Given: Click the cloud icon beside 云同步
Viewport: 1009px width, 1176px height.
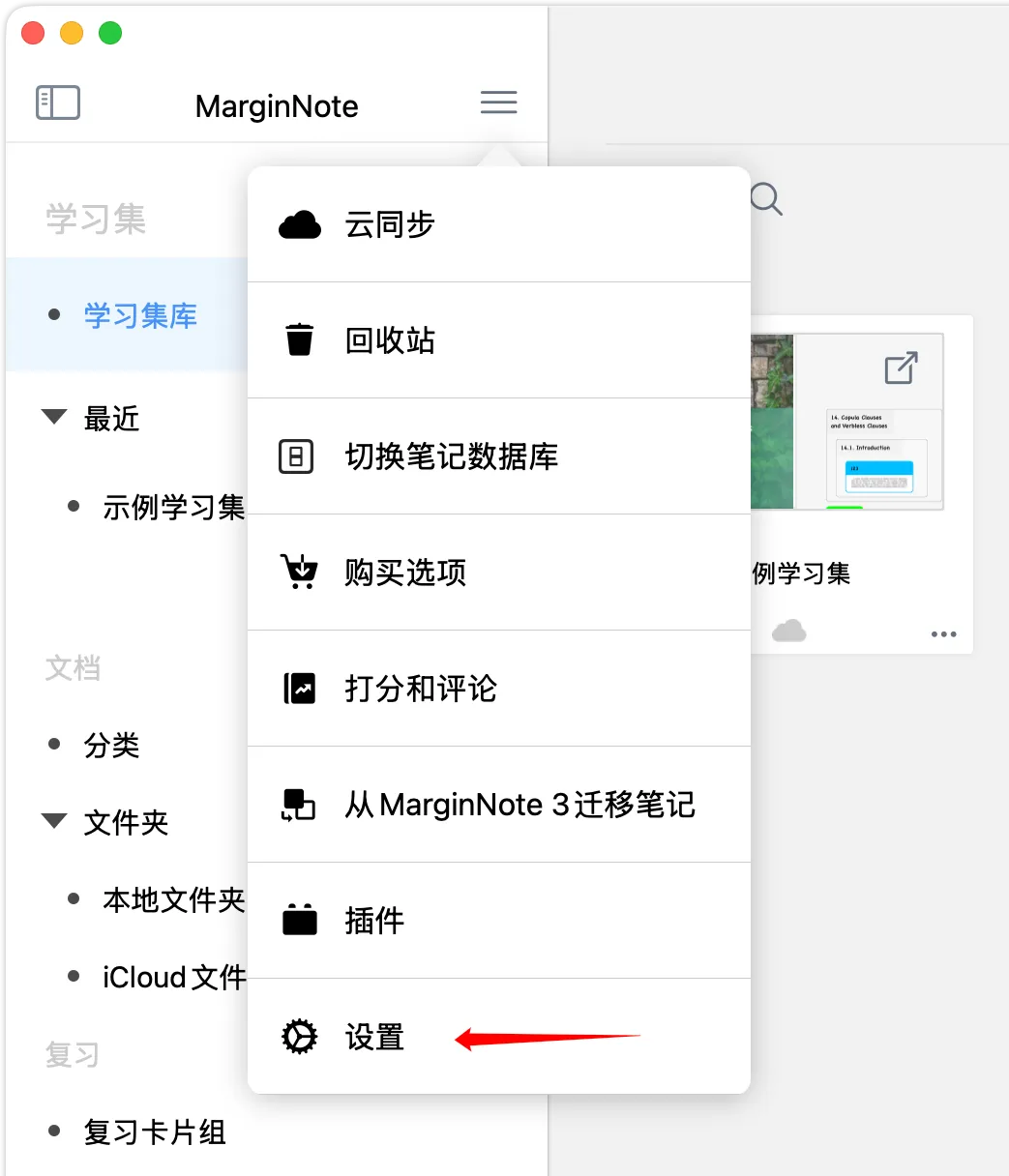Looking at the screenshot, I should pos(300,224).
